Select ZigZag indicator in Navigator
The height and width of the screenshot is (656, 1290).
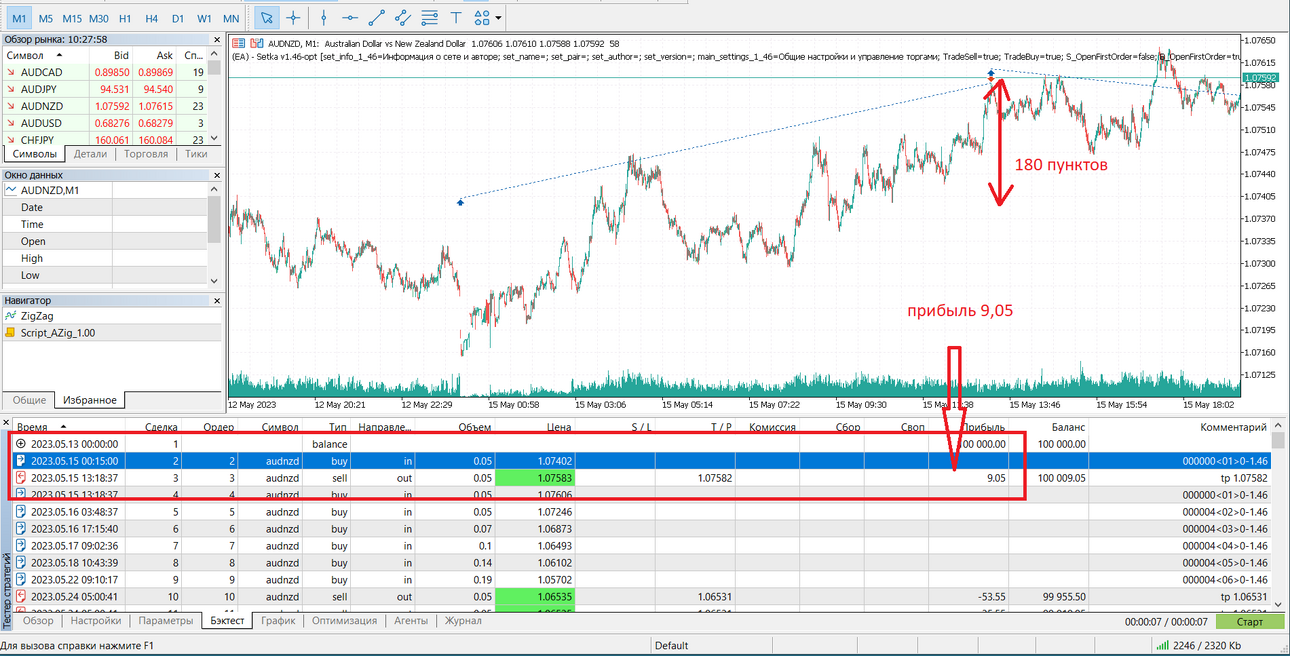(37, 316)
